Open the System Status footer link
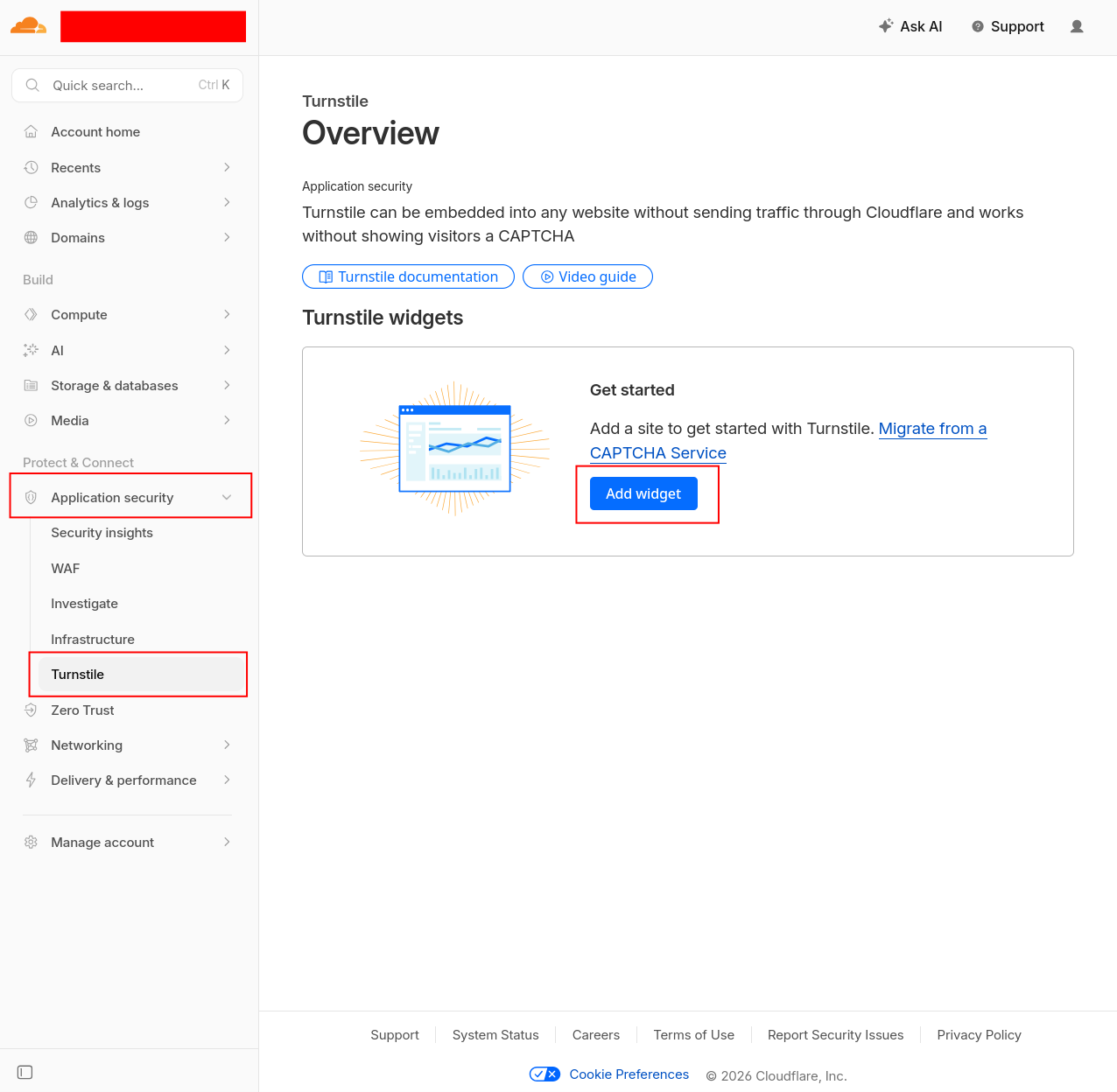 tap(495, 1035)
